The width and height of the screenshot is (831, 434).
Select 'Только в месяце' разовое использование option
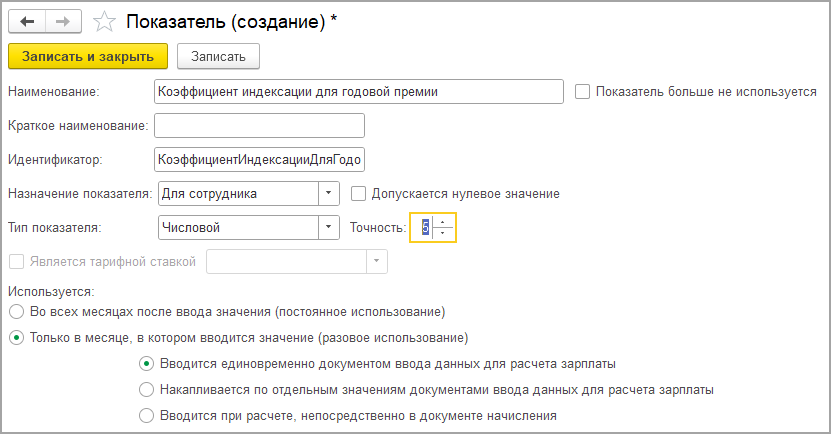(15, 337)
